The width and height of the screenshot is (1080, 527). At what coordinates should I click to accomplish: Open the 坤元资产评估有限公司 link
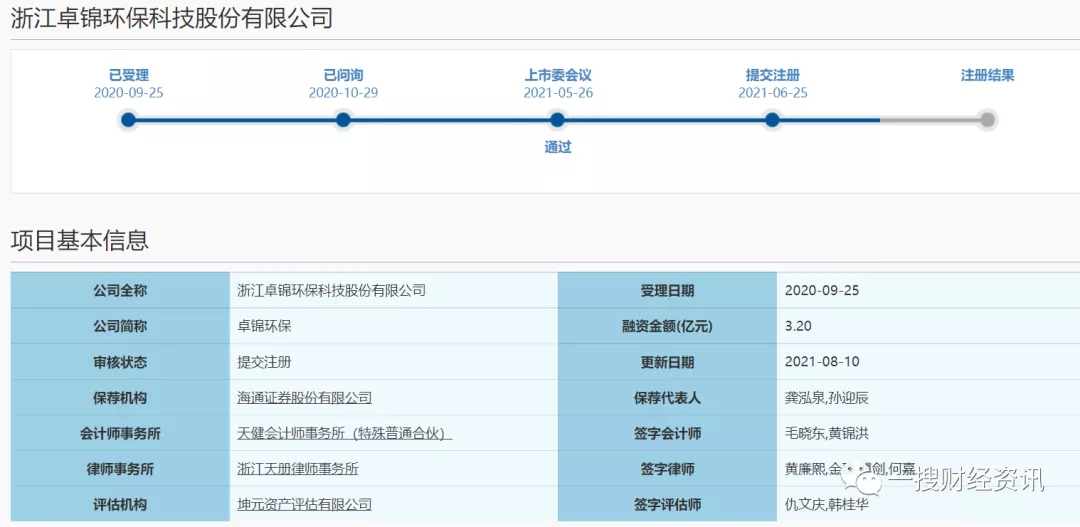304,505
